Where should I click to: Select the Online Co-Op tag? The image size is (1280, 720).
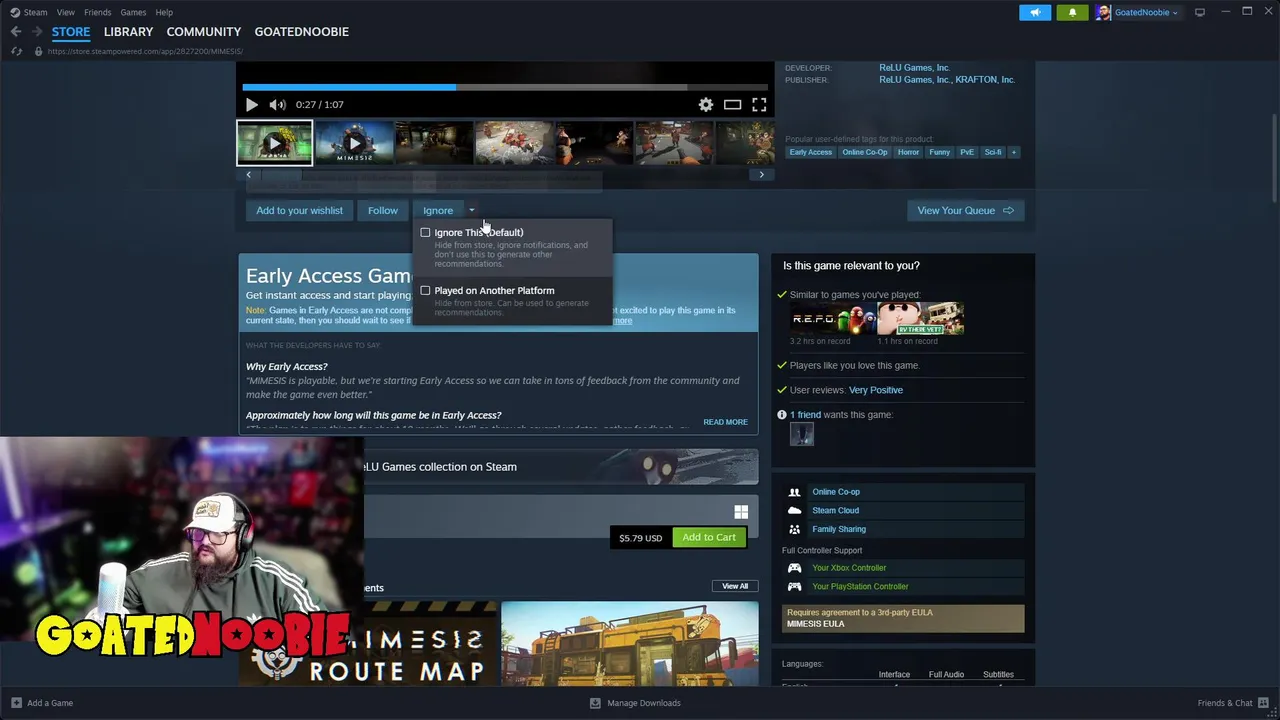pyautogui.click(x=864, y=152)
